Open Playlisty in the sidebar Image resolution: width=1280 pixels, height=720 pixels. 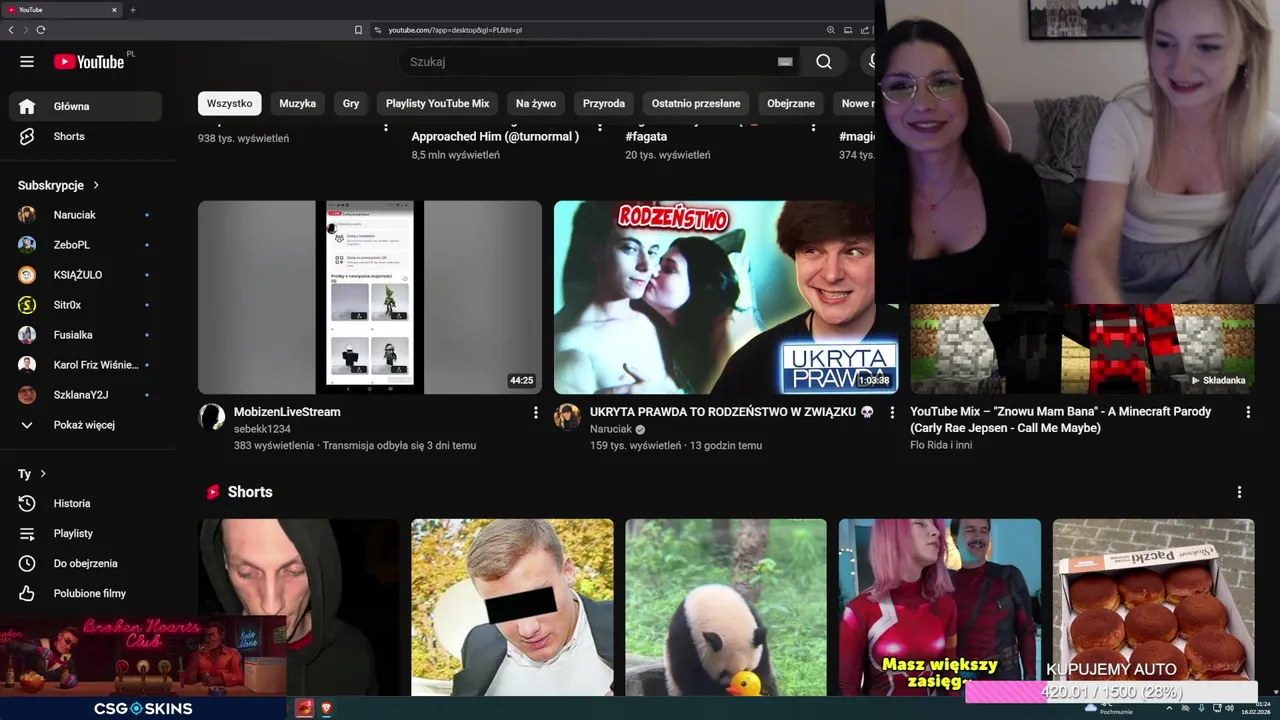85,533
